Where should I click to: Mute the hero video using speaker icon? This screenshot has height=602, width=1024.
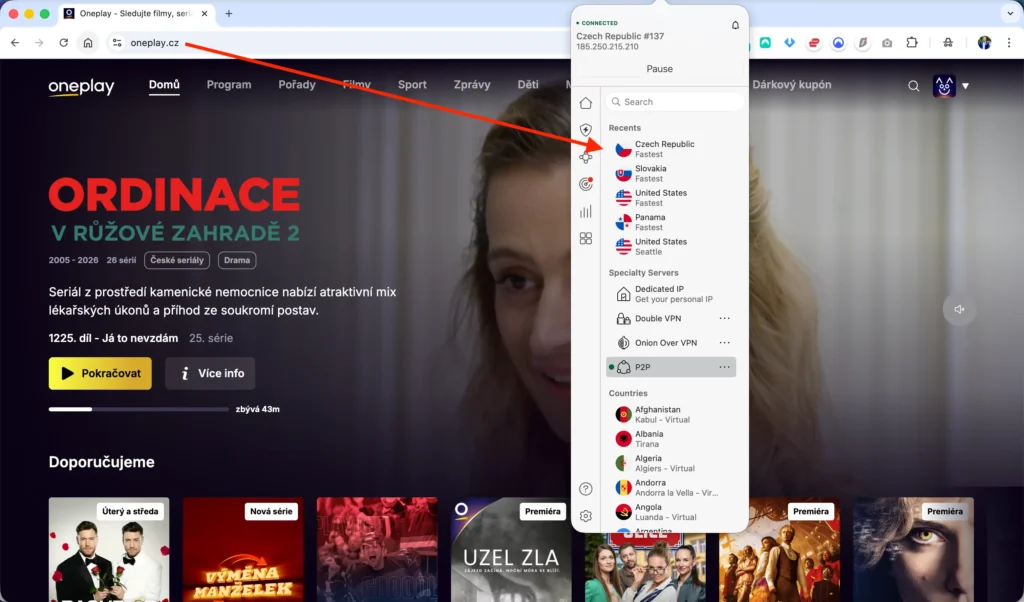[958, 310]
